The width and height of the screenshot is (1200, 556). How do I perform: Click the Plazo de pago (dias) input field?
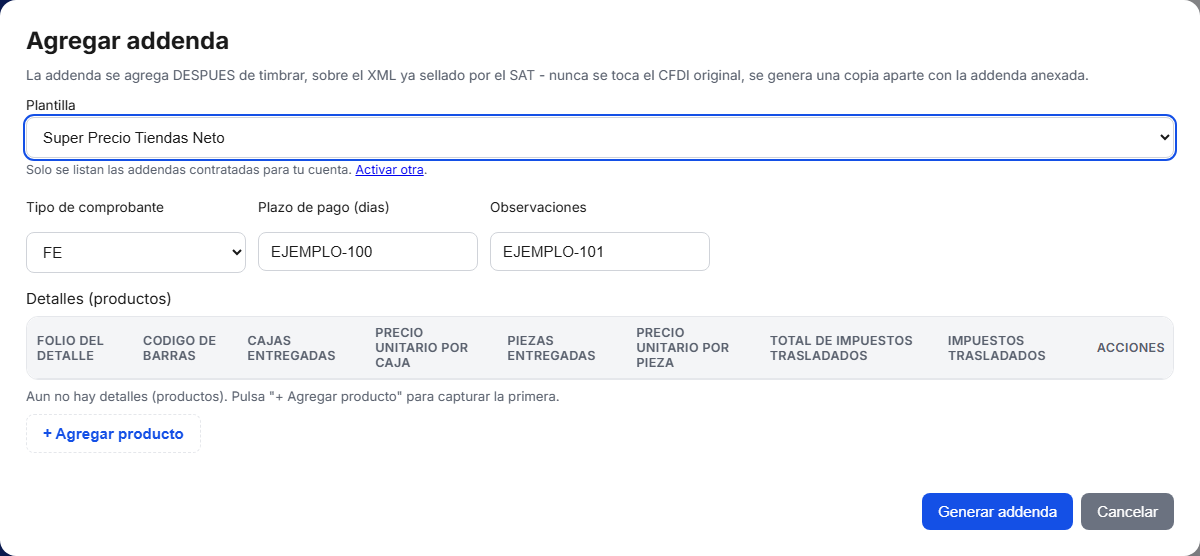pyautogui.click(x=368, y=252)
